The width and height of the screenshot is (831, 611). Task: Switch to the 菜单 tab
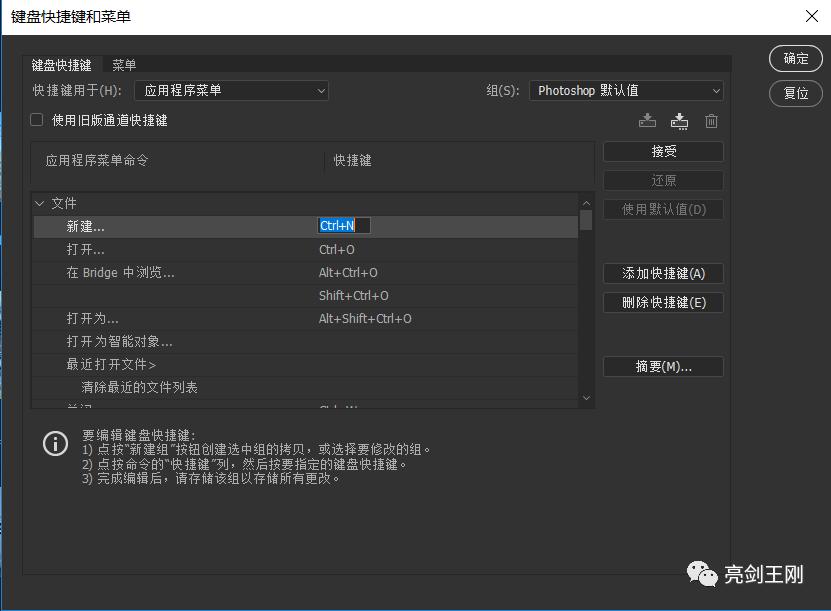point(124,64)
